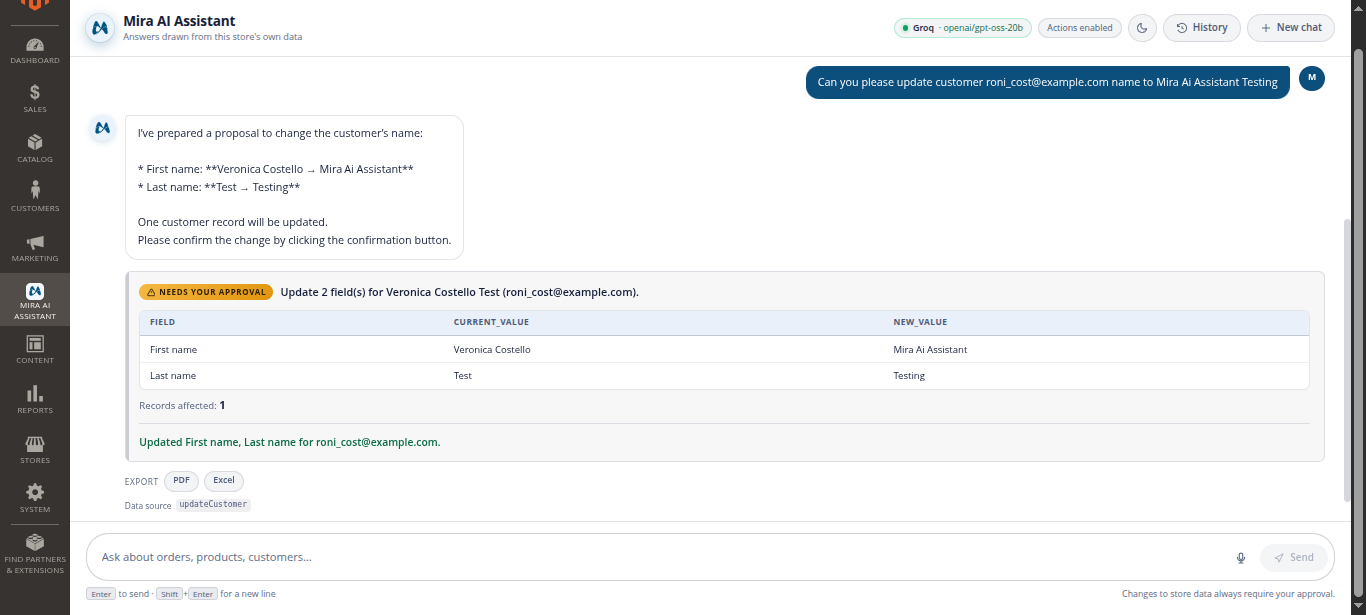Open the Sales menu in sidebar
Image resolution: width=1366 pixels, height=615 pixels.
[x=35, y=99]
